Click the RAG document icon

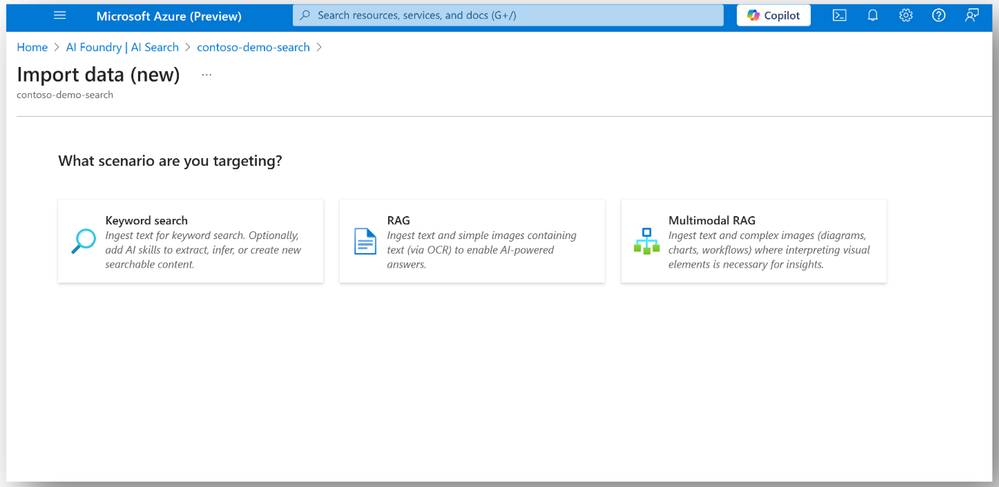coord(365,242)
